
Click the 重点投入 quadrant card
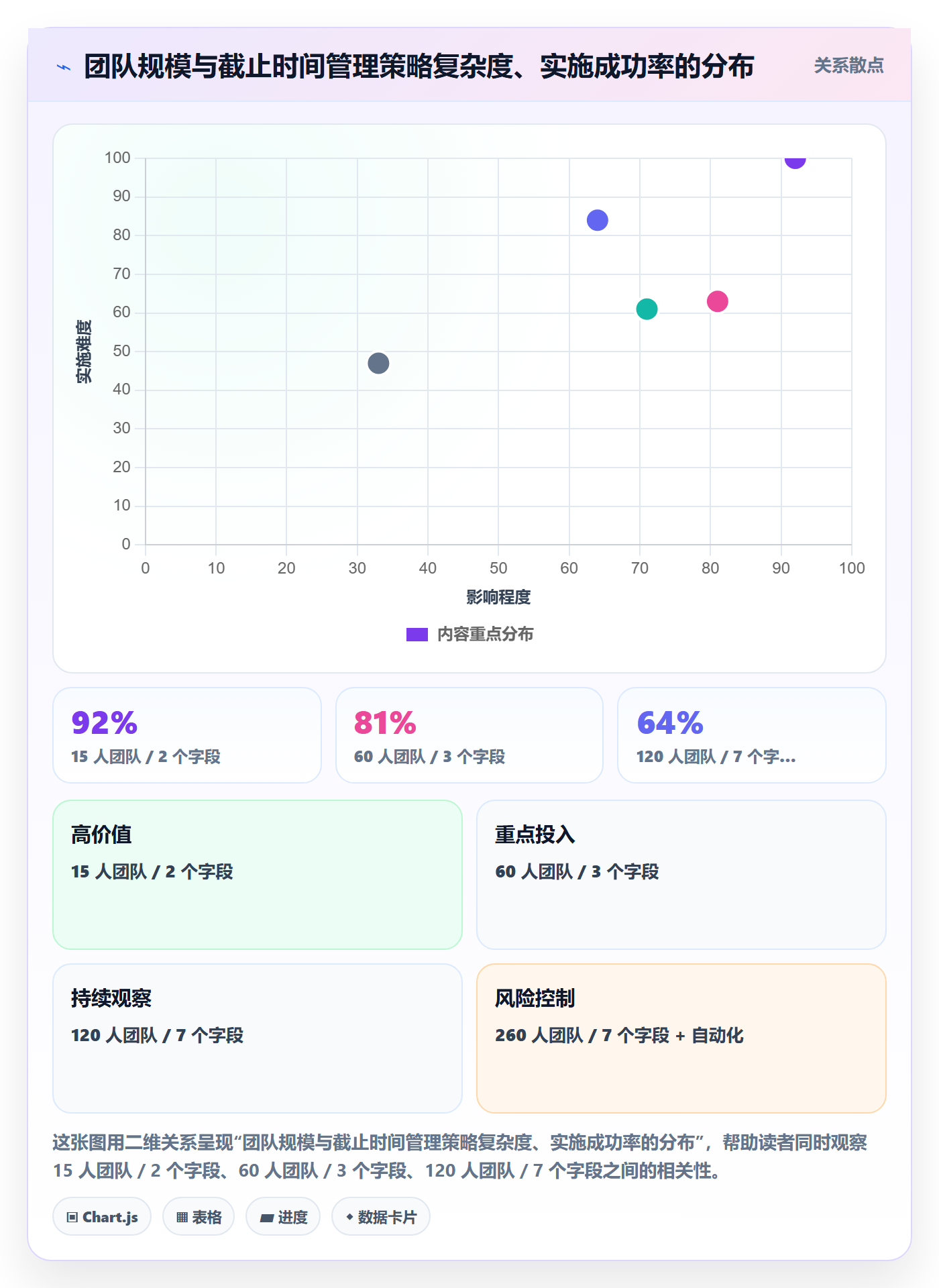(x=681, y=875)
